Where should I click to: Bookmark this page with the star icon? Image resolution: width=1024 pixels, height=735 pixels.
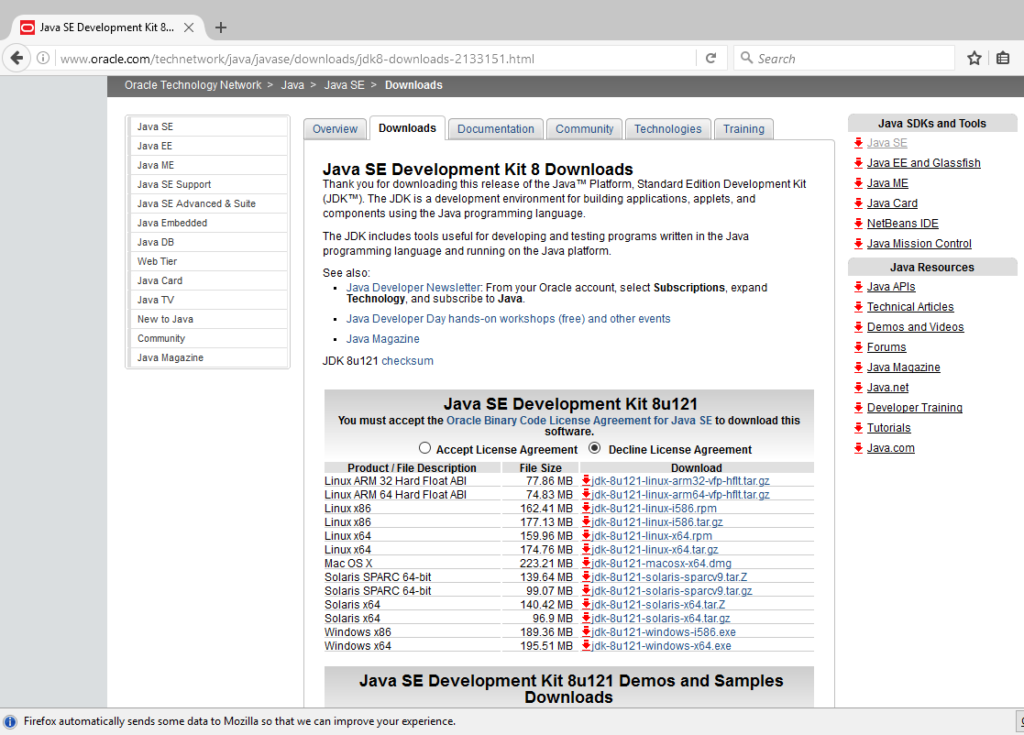tap(973, 58)
